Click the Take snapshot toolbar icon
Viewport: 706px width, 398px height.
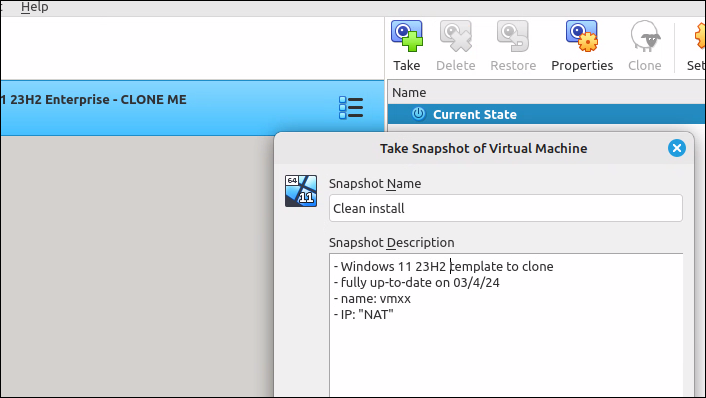click(407, 45)
